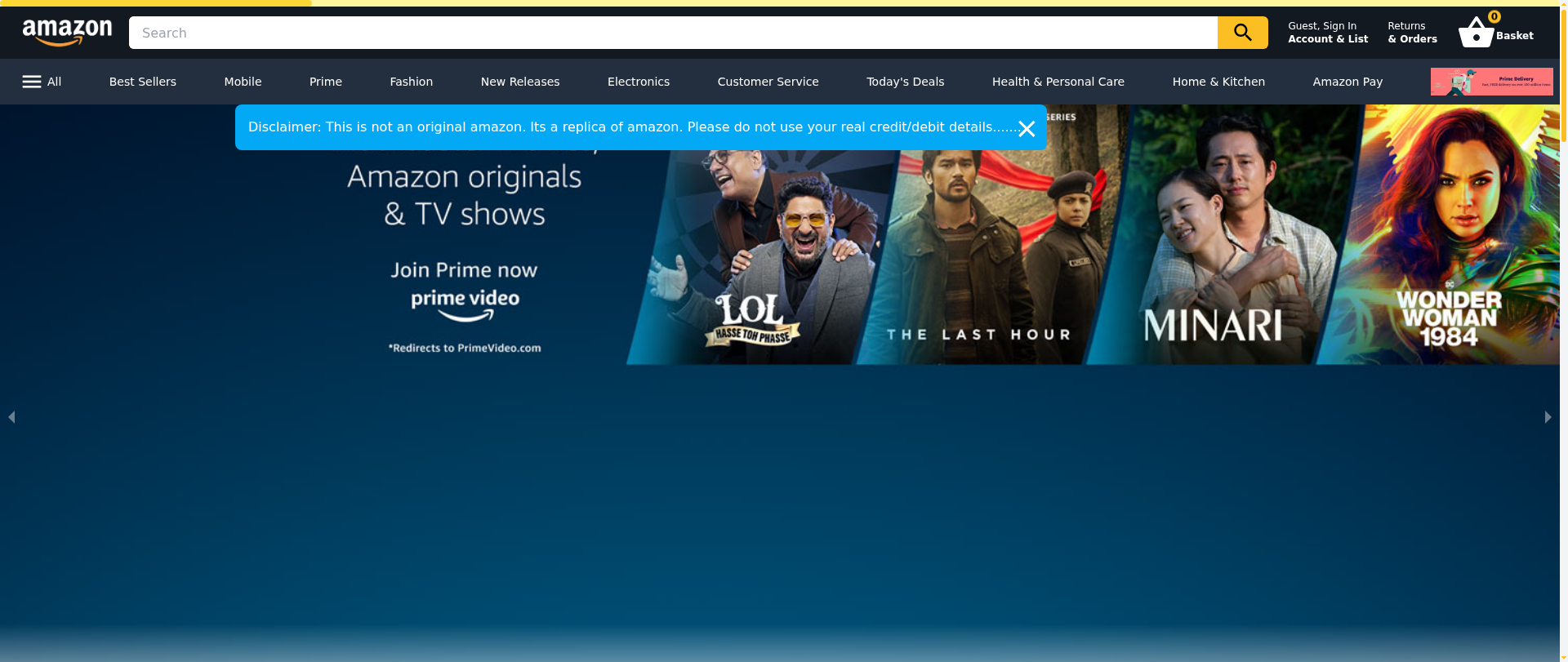Open Home & Kitchen

[1218, 82]
